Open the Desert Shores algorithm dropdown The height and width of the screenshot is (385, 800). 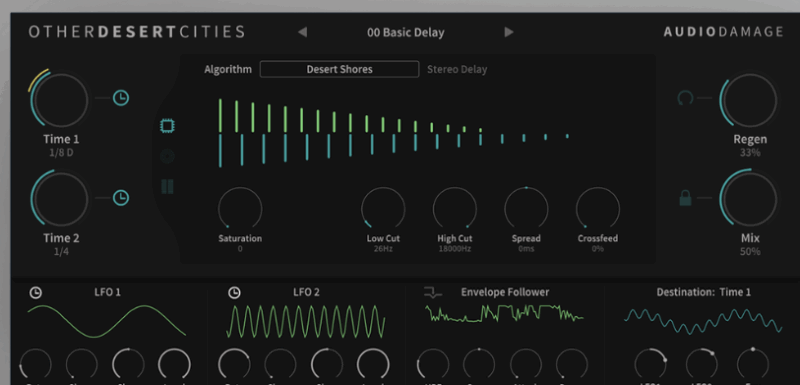pyautogui.click(x=339, y=69)
